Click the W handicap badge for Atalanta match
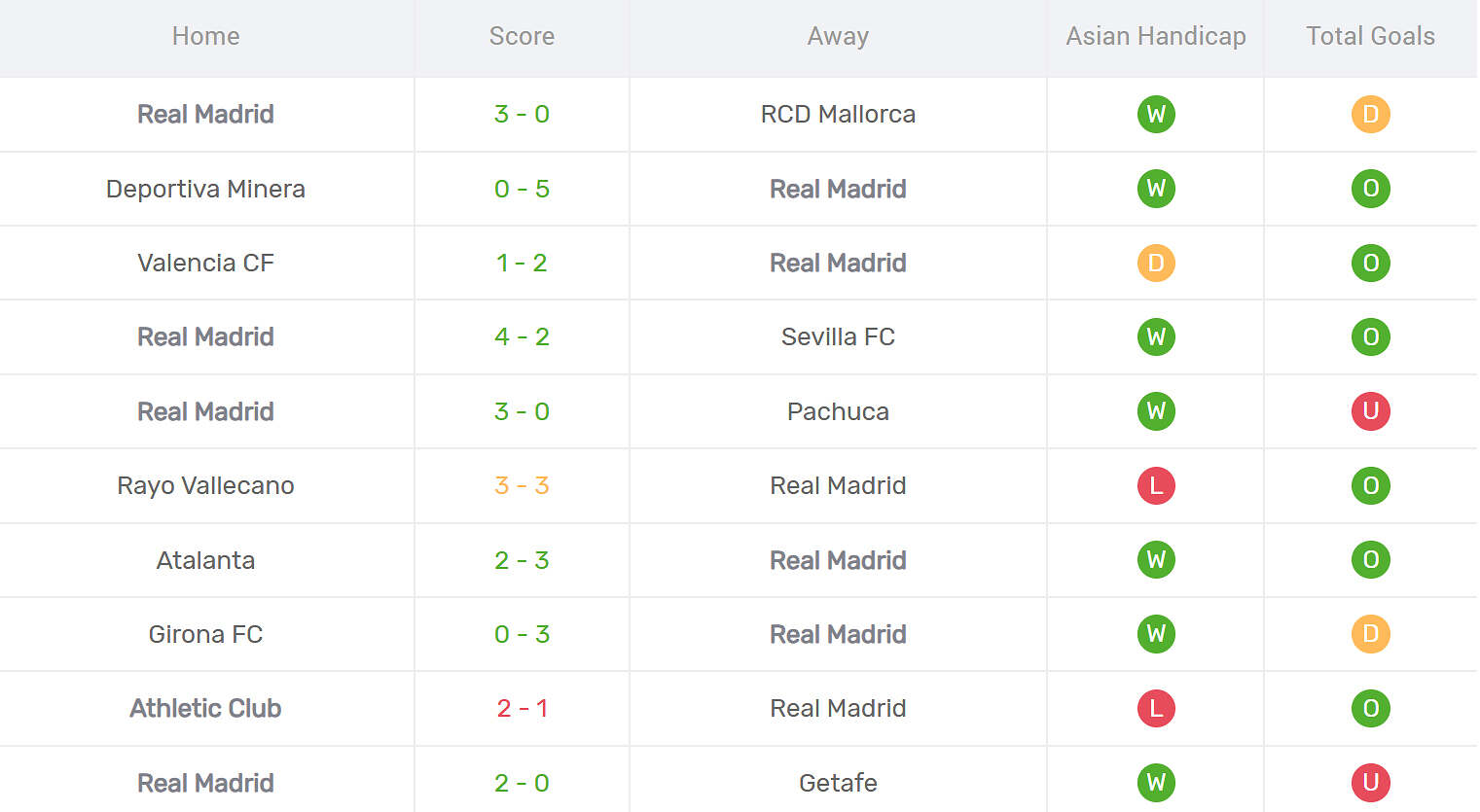The image size is (1480, 812). click(1156, 560)
